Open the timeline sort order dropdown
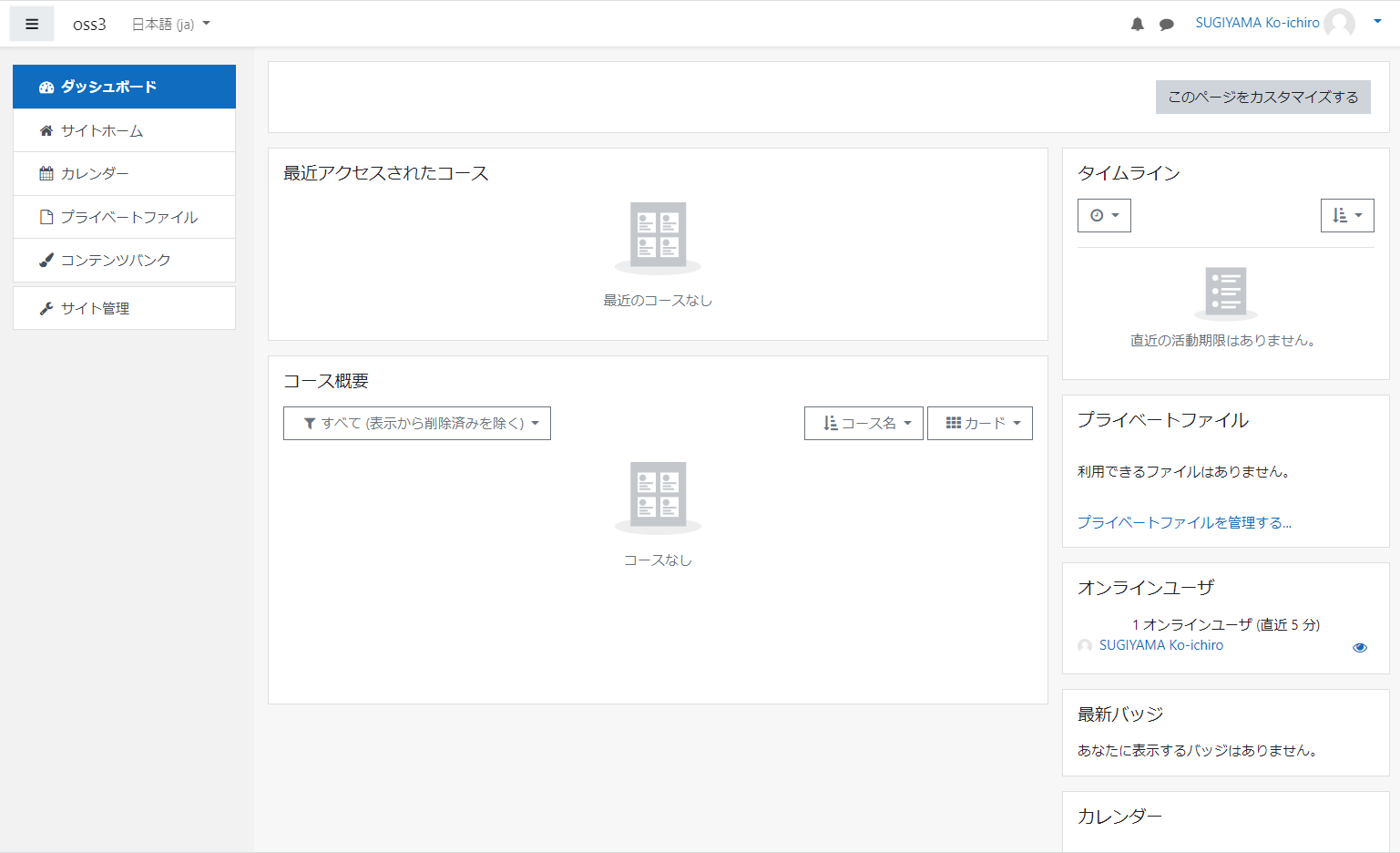Image resolution: width=1400 pixels, height=853 pixels. point(1346,216)
